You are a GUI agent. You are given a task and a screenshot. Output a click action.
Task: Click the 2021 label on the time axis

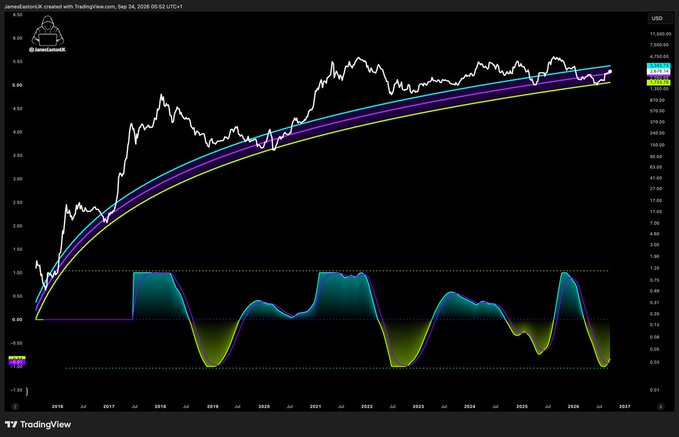click(x=315, y=407)
